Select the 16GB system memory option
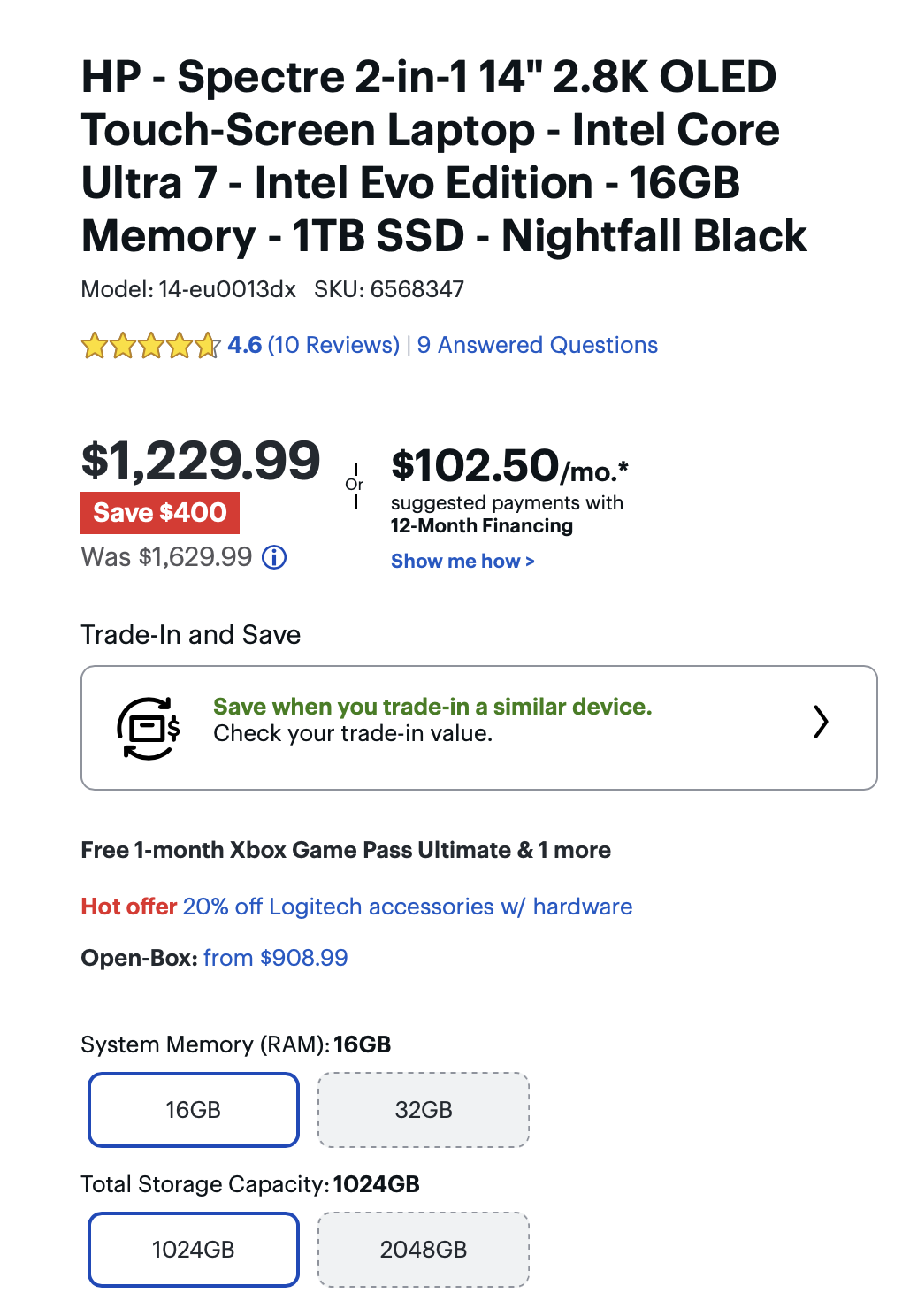902x1316 pixels. point(194,1109)
